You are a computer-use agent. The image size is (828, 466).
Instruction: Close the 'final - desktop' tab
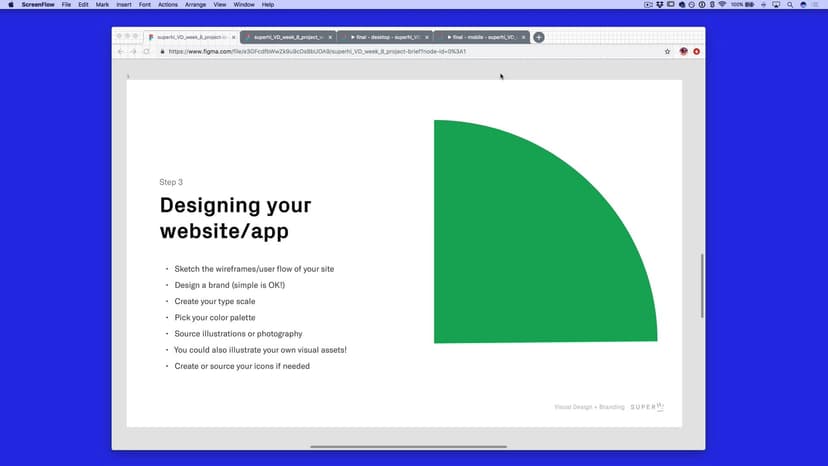point(427,37)
